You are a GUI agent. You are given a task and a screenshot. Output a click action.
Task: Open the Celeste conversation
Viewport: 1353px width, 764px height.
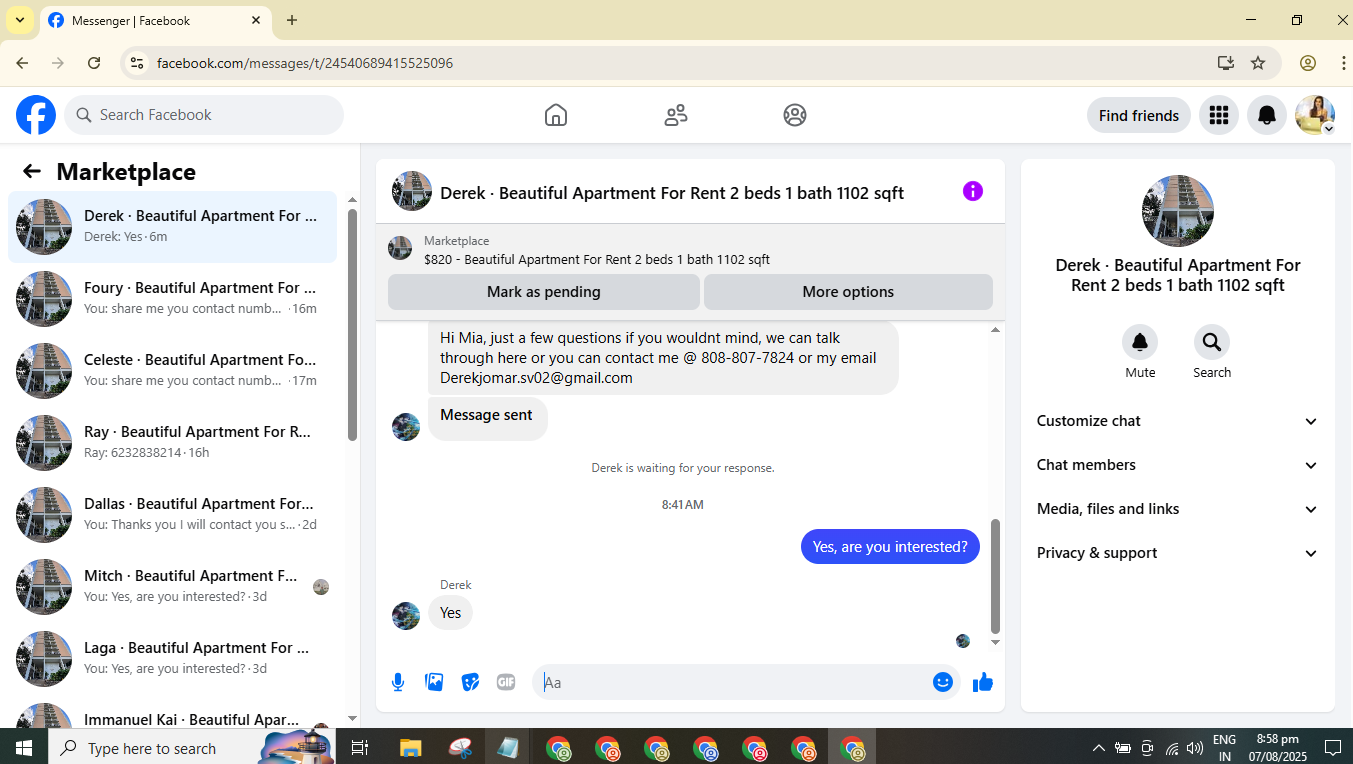[x=172, y=371]
